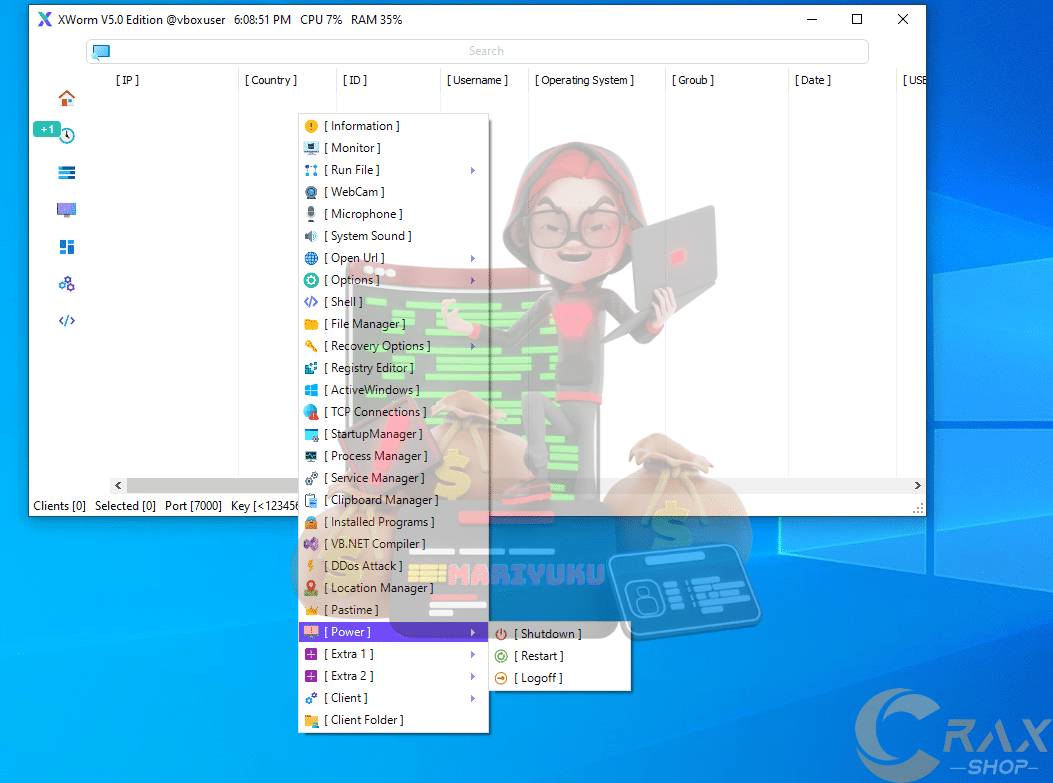Viewport: 1053px width, 783px height.
Task: Click inside the Search input field
Action: click(486, 51)
